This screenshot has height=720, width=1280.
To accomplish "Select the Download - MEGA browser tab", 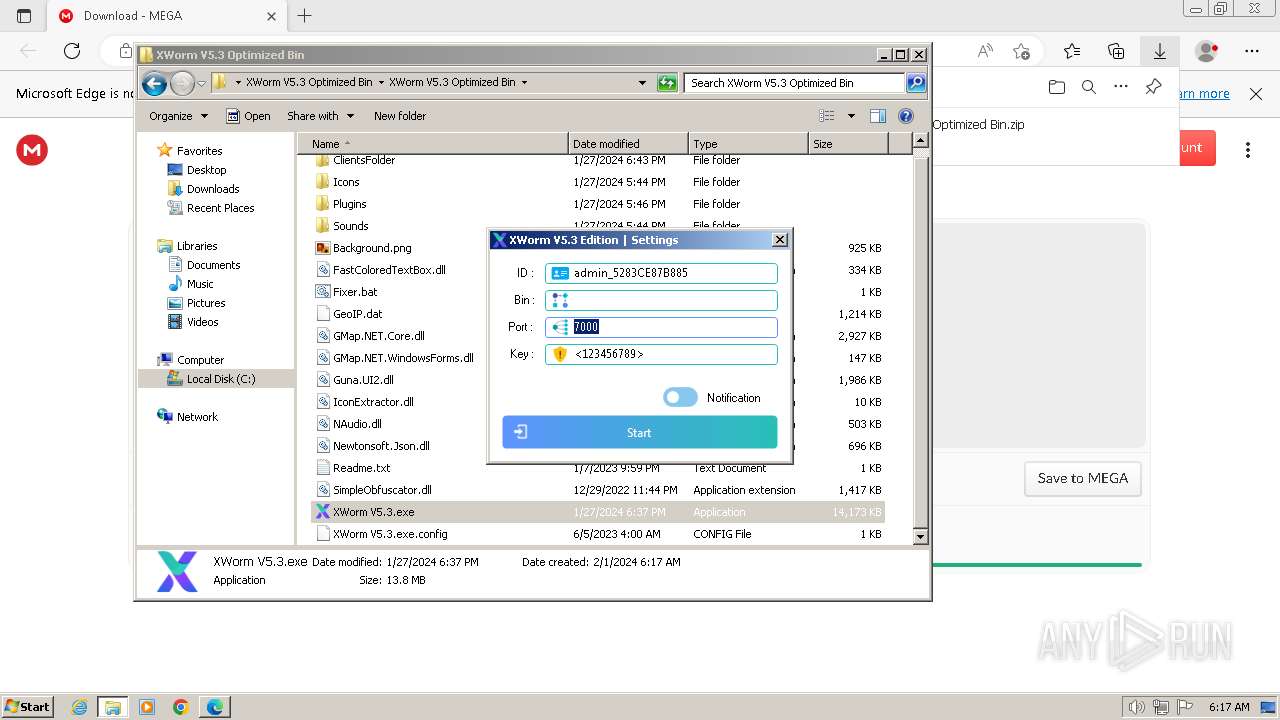I will tap(167, 16).
